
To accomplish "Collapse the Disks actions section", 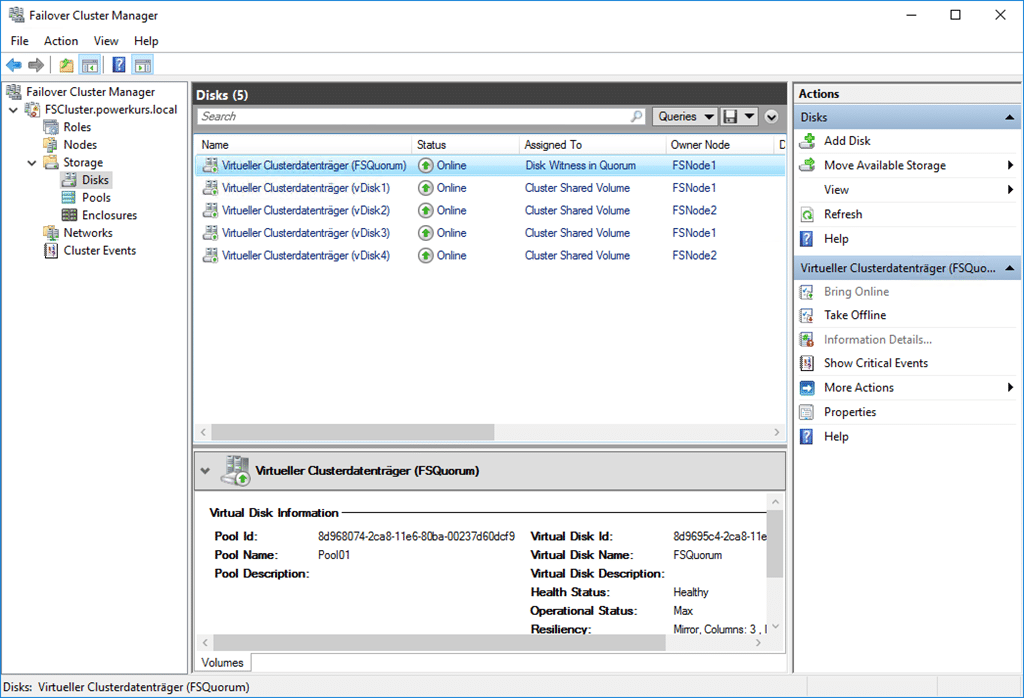I will click(1010, 118).
